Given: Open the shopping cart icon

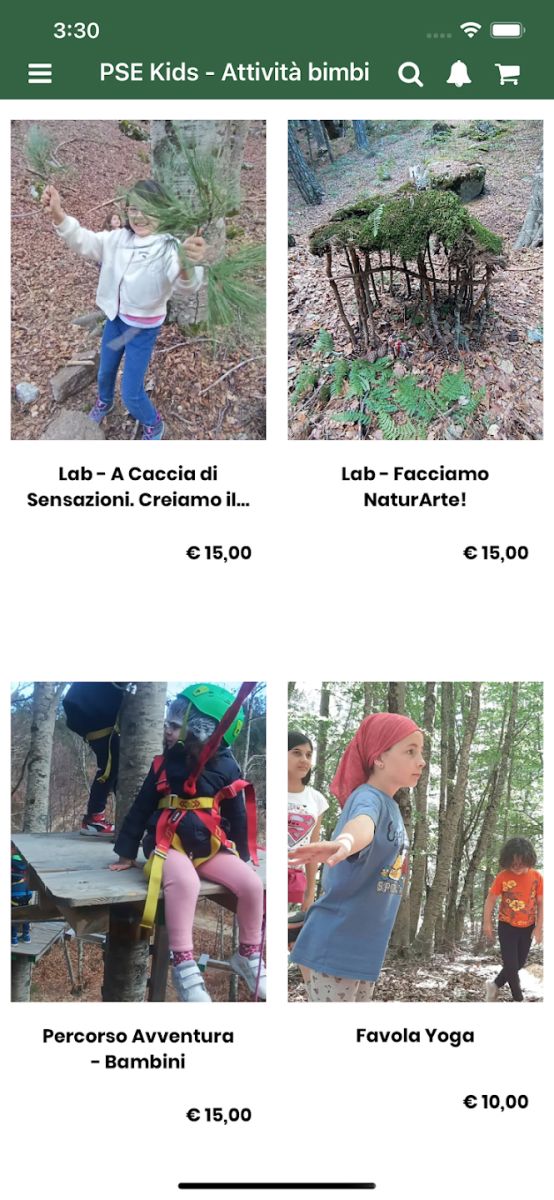Looking at the screenshot, I should tap(507, 74).
